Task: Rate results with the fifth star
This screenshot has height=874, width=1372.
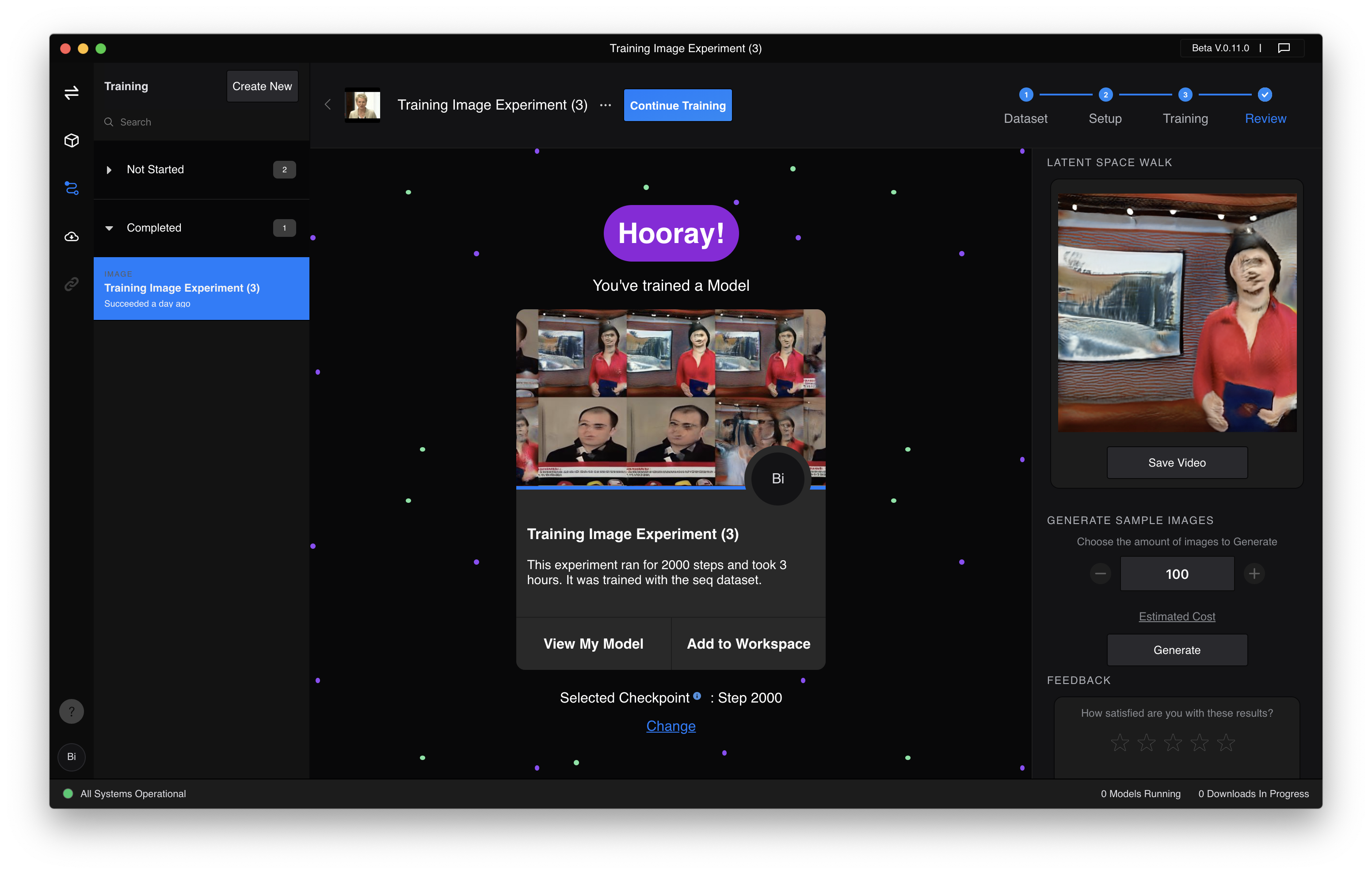Action: coord(1226,742)
